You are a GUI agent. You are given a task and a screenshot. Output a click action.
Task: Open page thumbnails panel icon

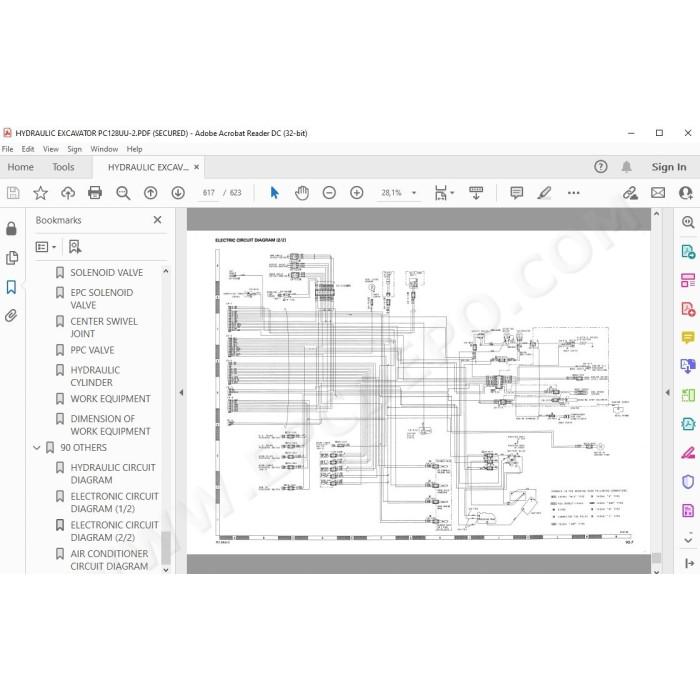pyautogui.click(x=12, y=258)
